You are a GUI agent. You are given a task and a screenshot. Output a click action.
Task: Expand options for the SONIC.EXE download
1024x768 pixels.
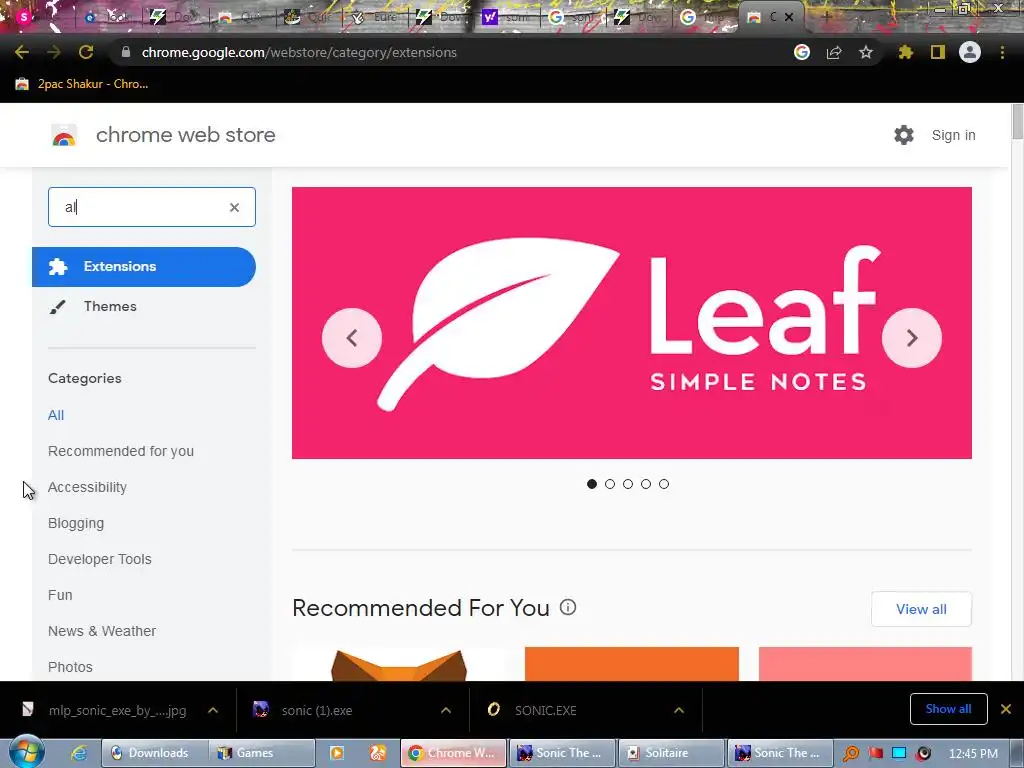click(679, 711)
